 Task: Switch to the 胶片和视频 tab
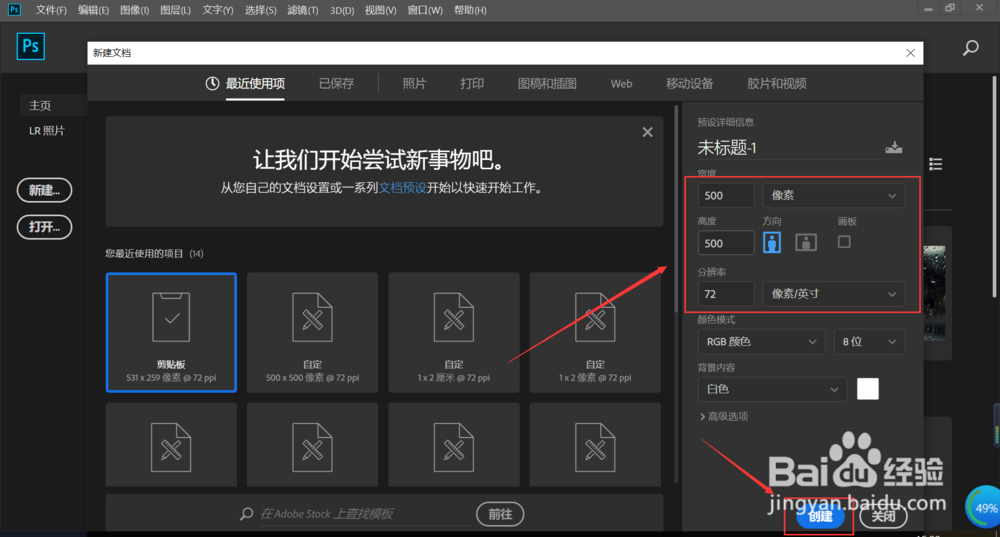(777, 84)
